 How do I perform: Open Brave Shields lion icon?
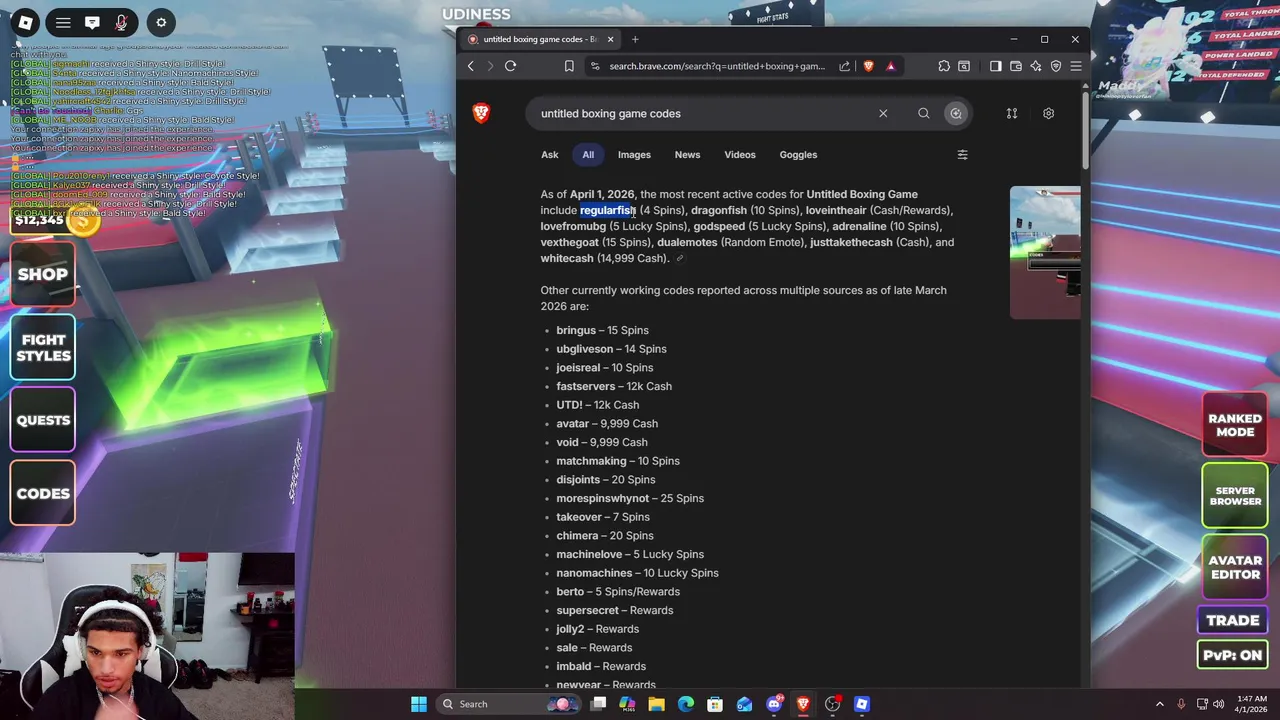click(x=868, y=66)
